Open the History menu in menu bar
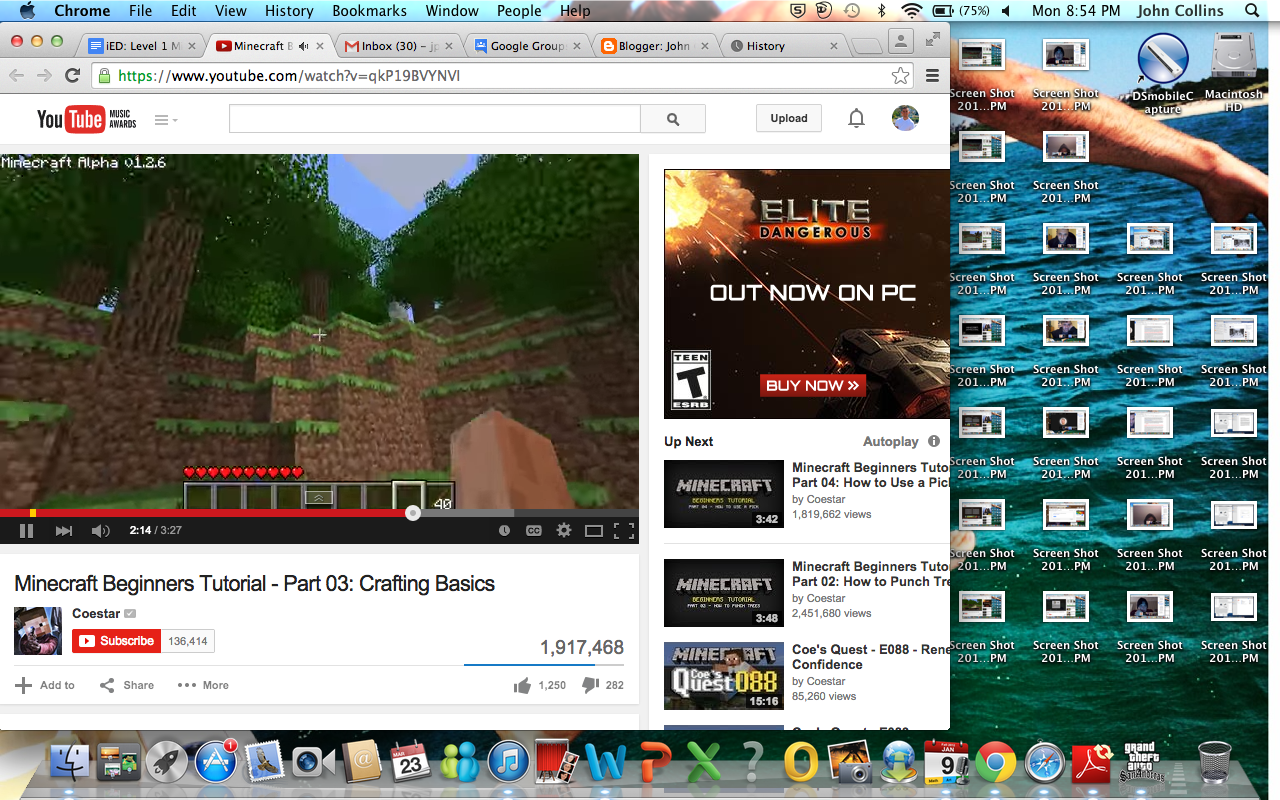 [x=289, y=11]
